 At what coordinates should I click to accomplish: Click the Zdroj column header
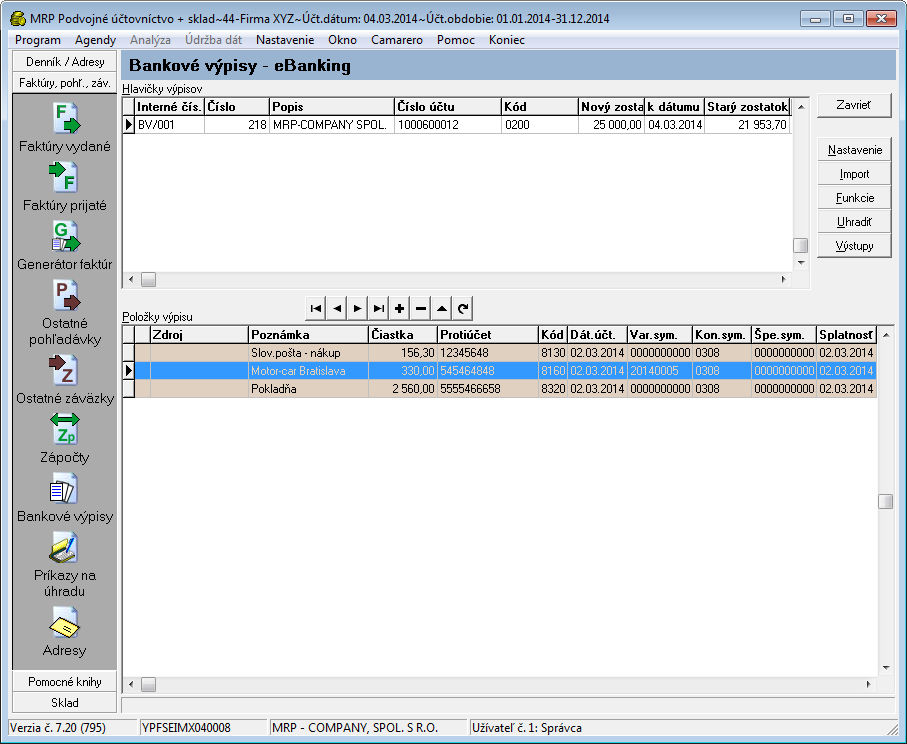pyautogui.click(x=199, y=334)
